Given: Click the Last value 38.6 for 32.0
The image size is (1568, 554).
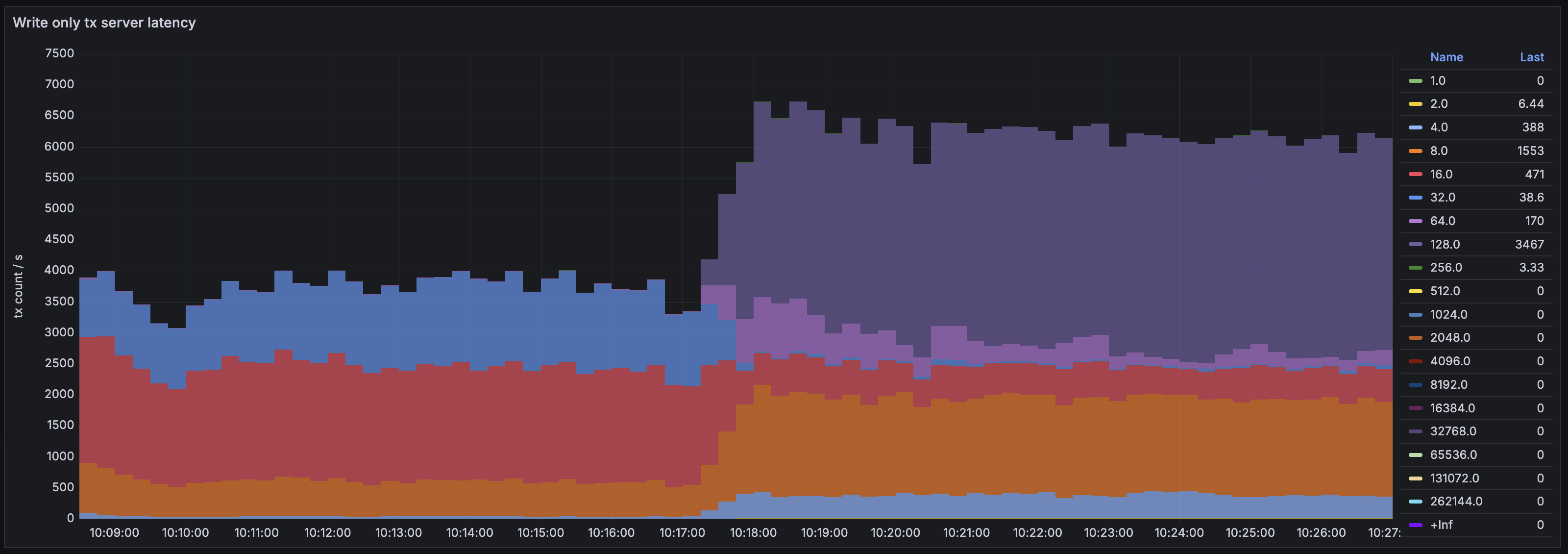Looking at the screenshot, I should pos(1531,197).
